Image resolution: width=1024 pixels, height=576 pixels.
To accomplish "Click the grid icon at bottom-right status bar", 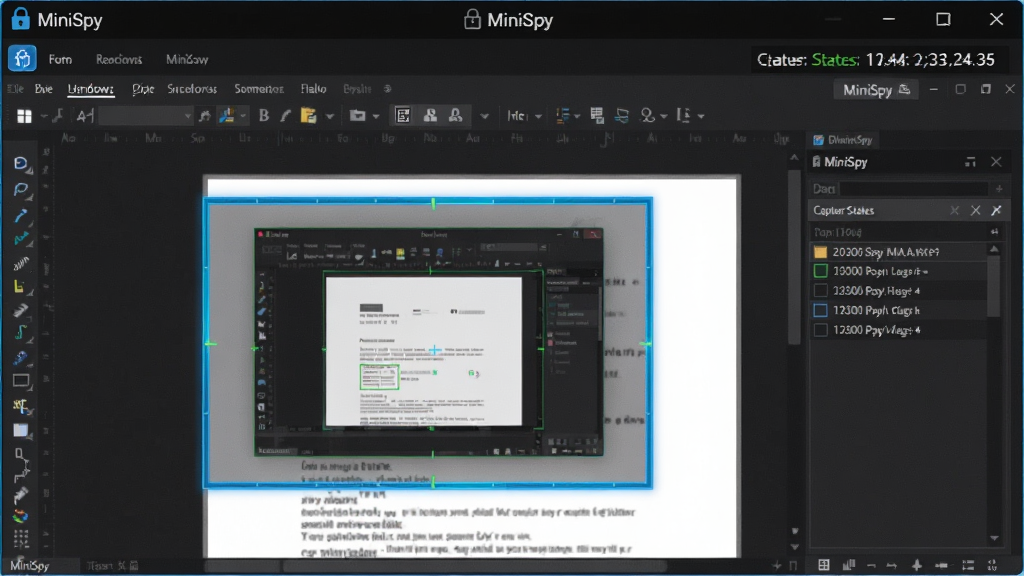I will 824,565.
